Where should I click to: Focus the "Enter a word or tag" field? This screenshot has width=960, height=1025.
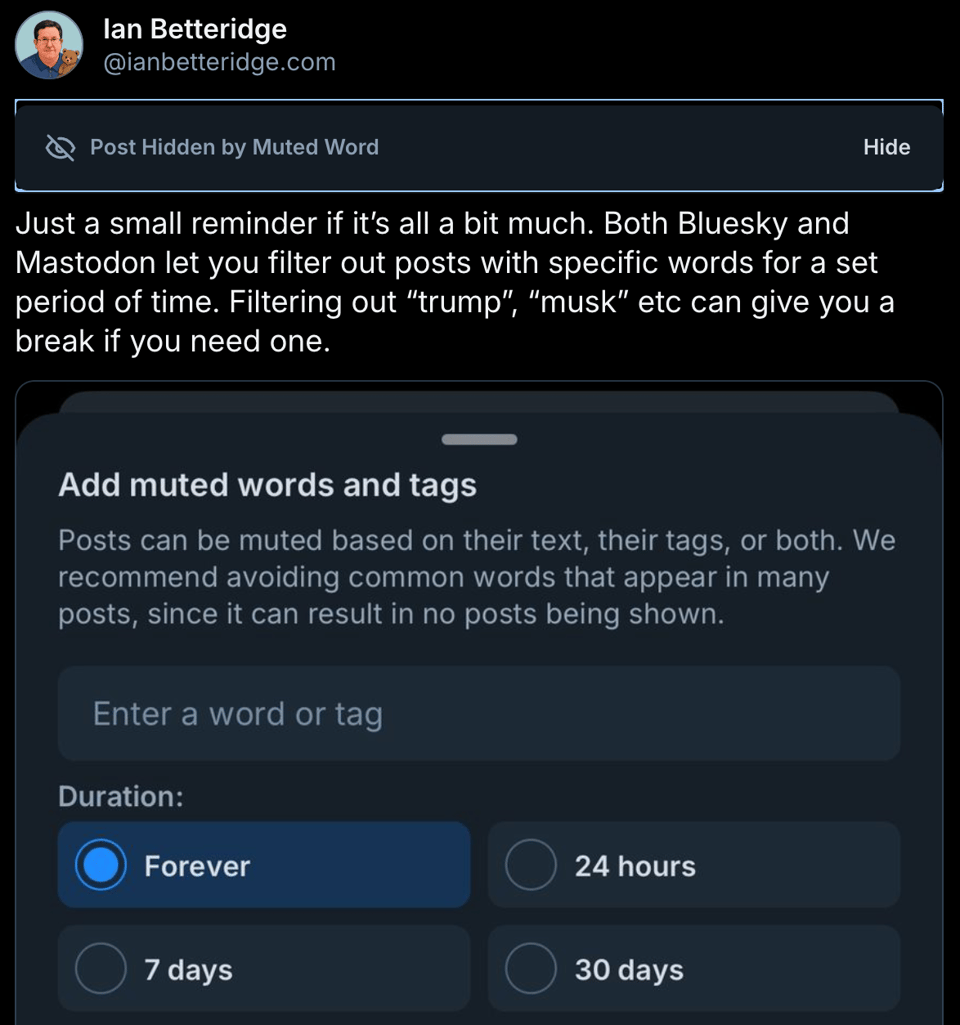pos(479,714)
